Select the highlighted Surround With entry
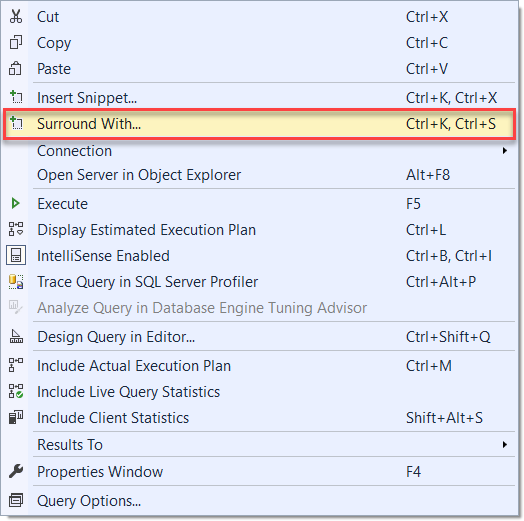Image resolution: width=524 pixels, height=521 pixels. (x=259, y=124)
